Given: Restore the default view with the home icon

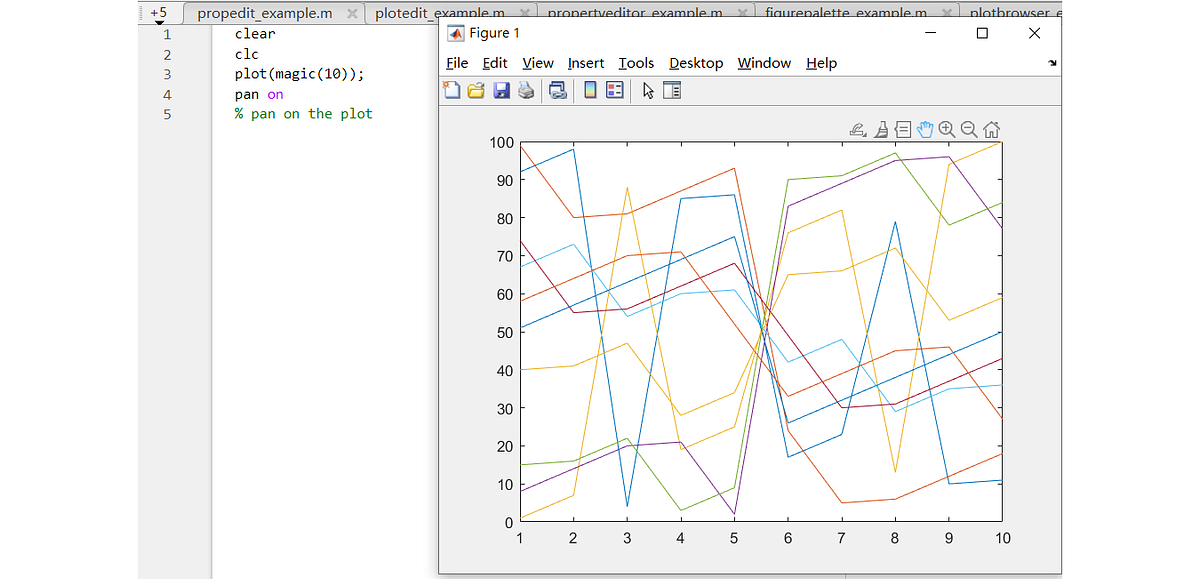Looking at the screenshot, I should pyautogui.click(x=990, y=128).
